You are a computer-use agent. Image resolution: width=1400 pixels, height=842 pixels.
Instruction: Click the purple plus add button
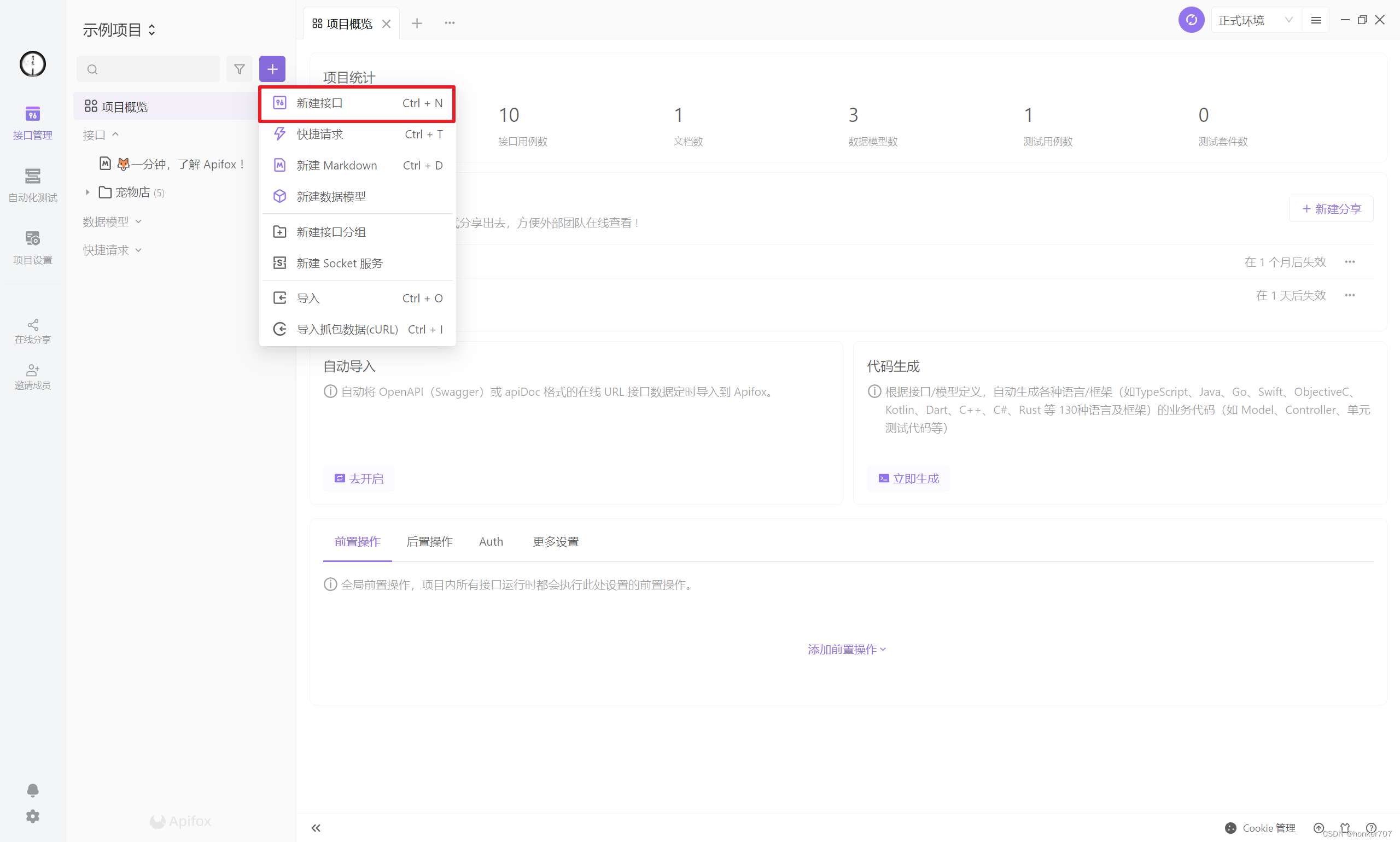(272, 69)
